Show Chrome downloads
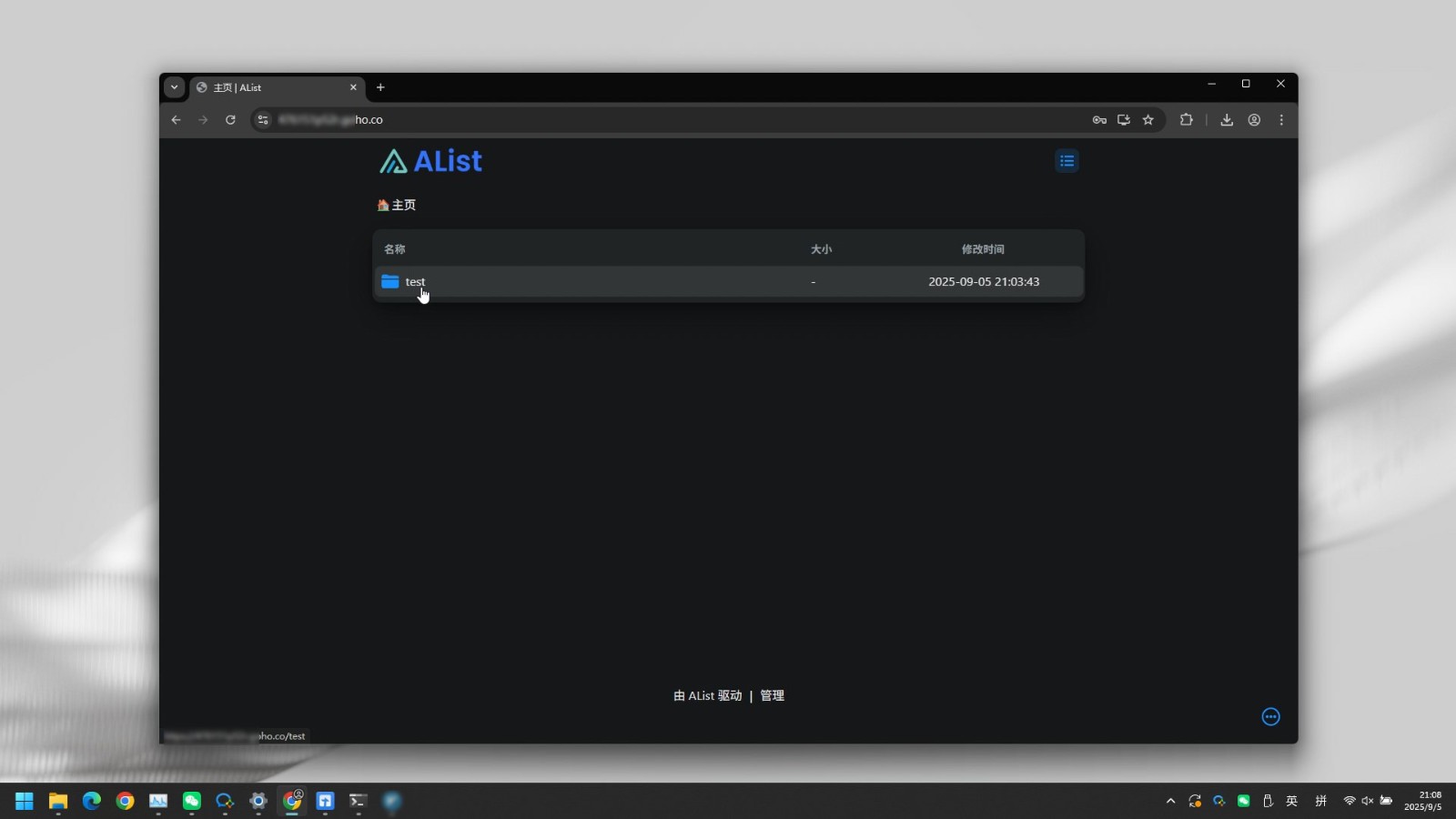The image size is (1456, 819). point(1227,120)
